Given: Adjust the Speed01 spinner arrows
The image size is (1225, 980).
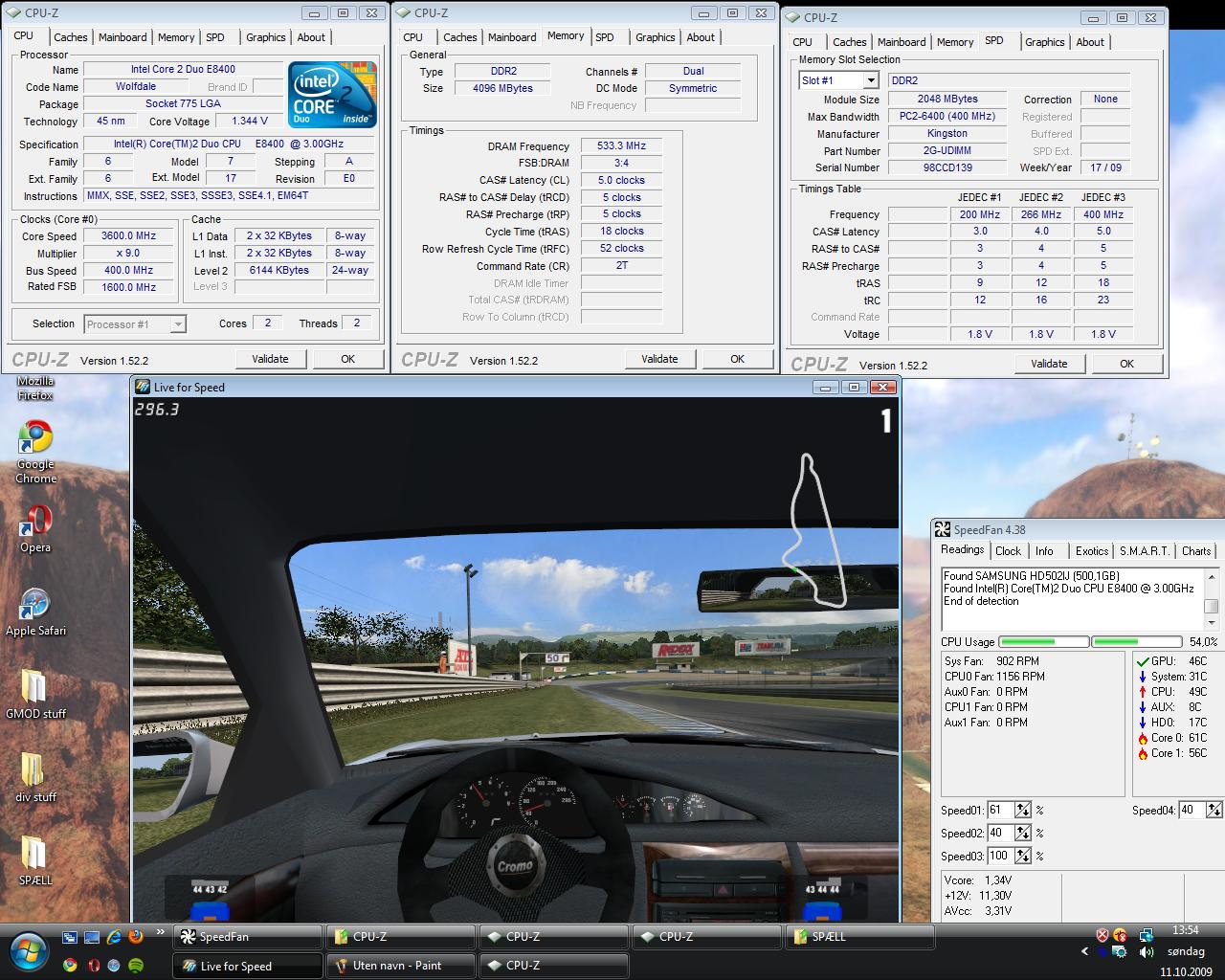Looking at the screenshot, I should 1023,811.
